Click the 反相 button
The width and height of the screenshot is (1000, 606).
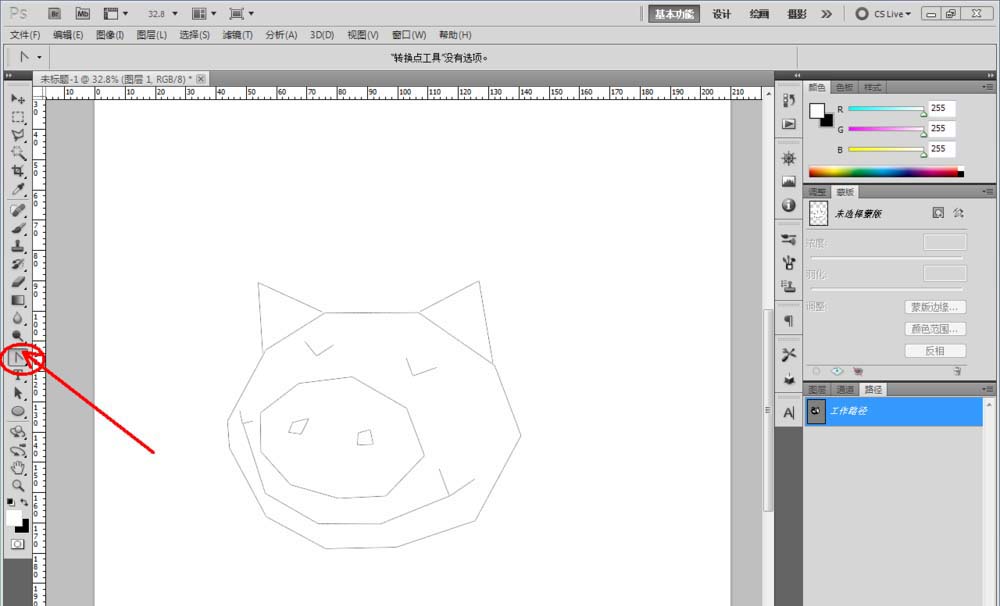[x=934, y=351]
